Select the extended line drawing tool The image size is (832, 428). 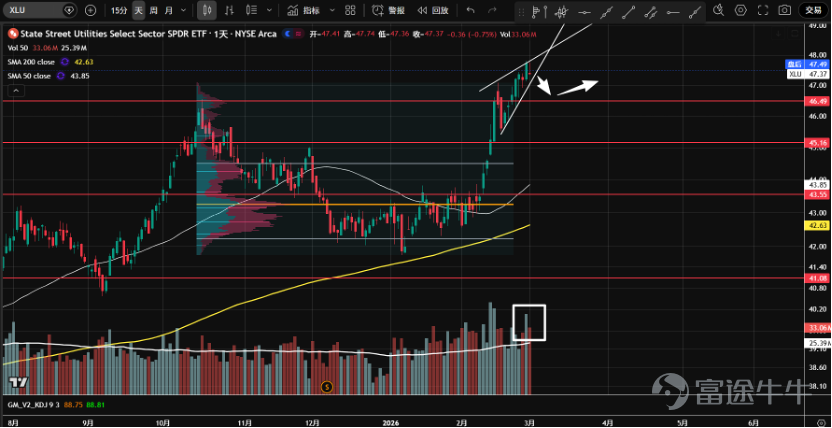point(606,12)
